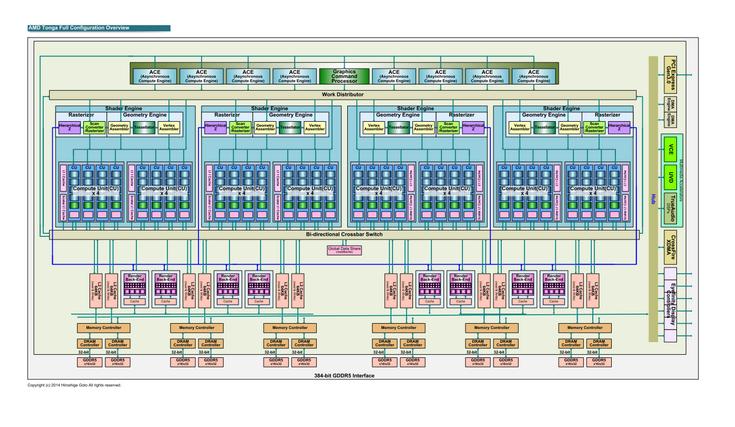Click the pink Global Data Share box
This screenshot has height=427, width=735.
pos(344,250)
